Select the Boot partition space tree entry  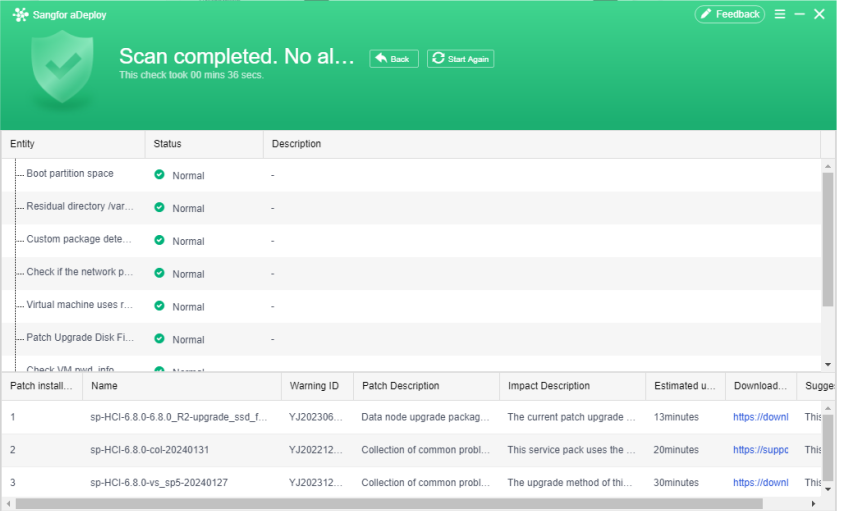point(70,174)
